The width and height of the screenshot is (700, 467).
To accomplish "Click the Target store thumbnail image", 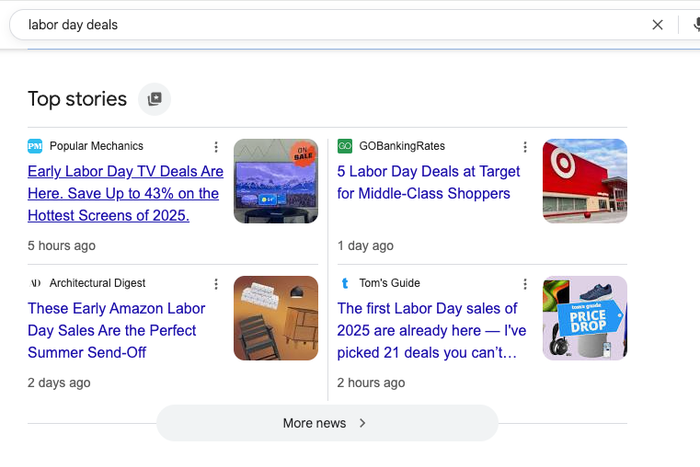I will pos(585,181).
